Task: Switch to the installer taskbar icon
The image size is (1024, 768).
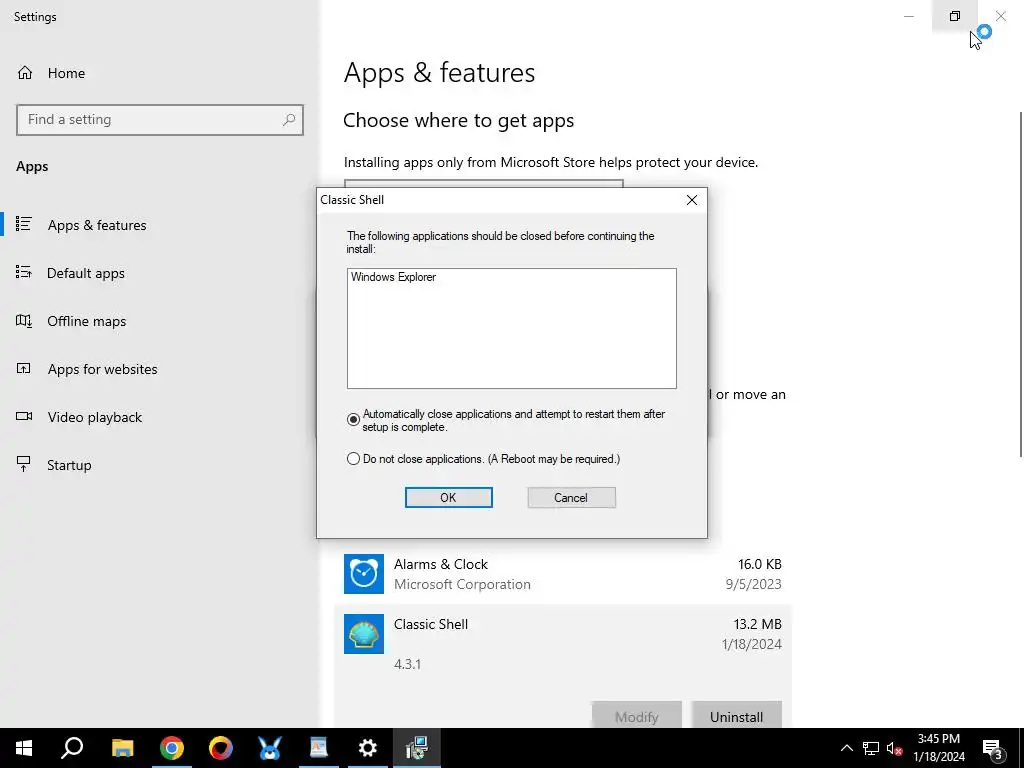Action: click(x=417, y=748)
